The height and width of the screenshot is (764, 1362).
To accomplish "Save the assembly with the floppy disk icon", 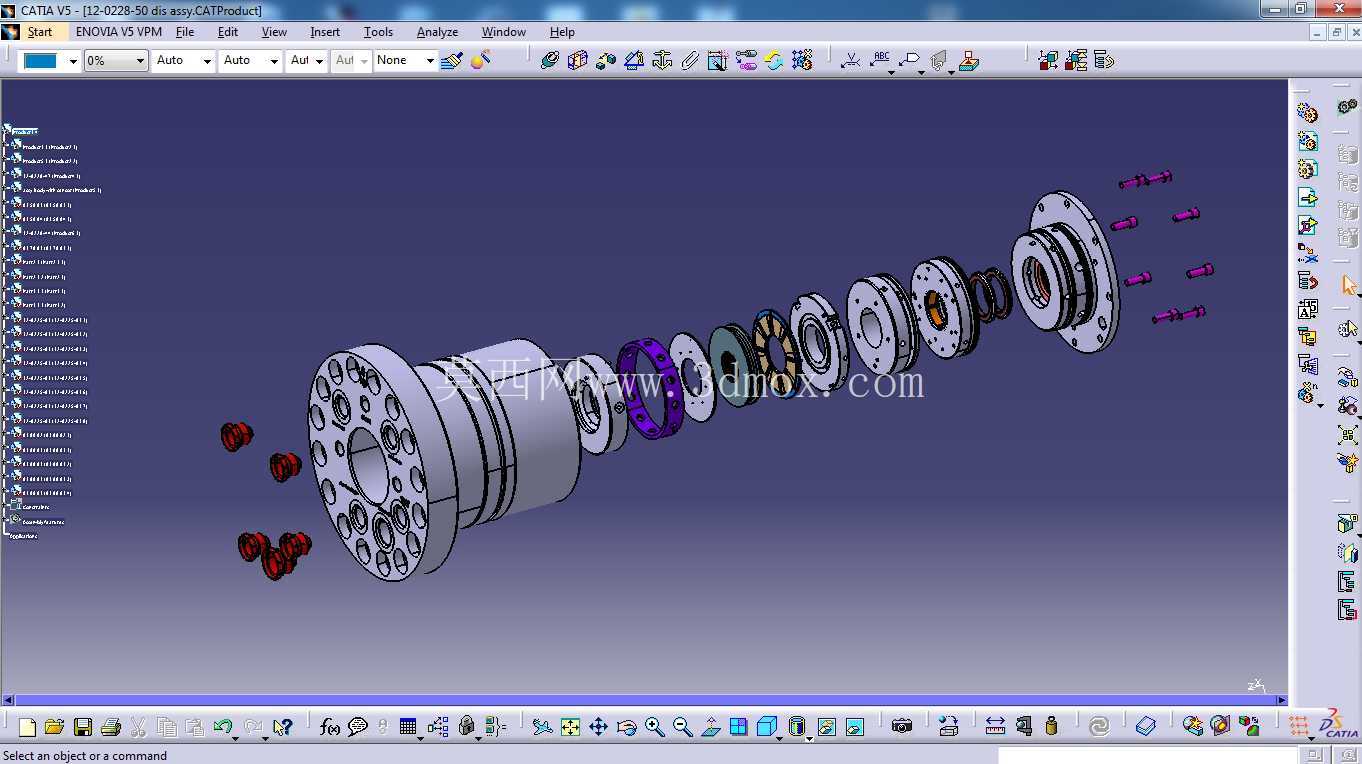I will (x=83, y=727).
